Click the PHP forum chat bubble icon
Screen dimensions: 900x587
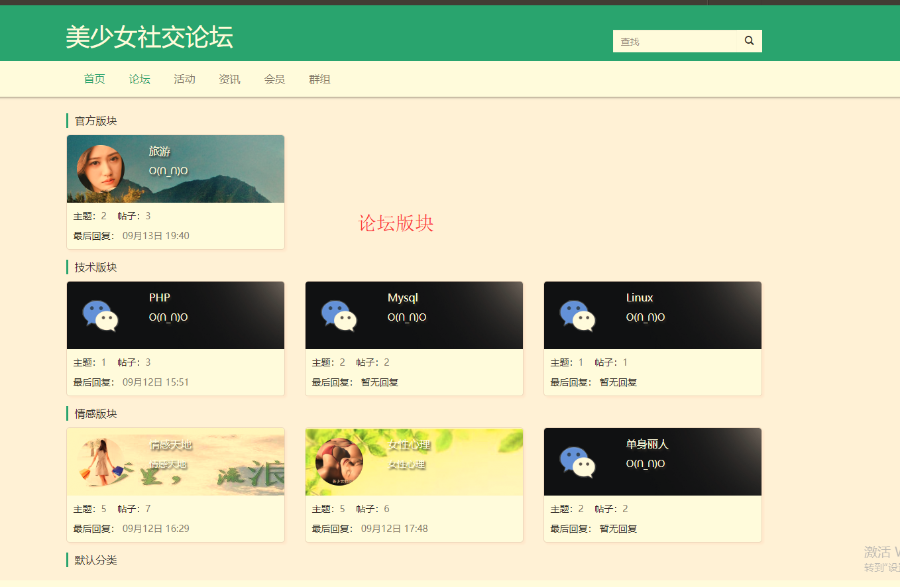pos(100,315)
